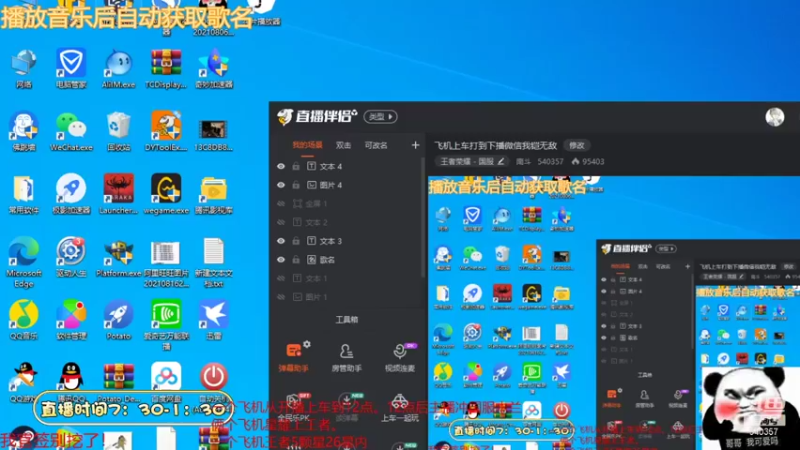Switch to the 可改名 scene tab
The width and height of the screenshot is (800, 450).
[376, 145]
